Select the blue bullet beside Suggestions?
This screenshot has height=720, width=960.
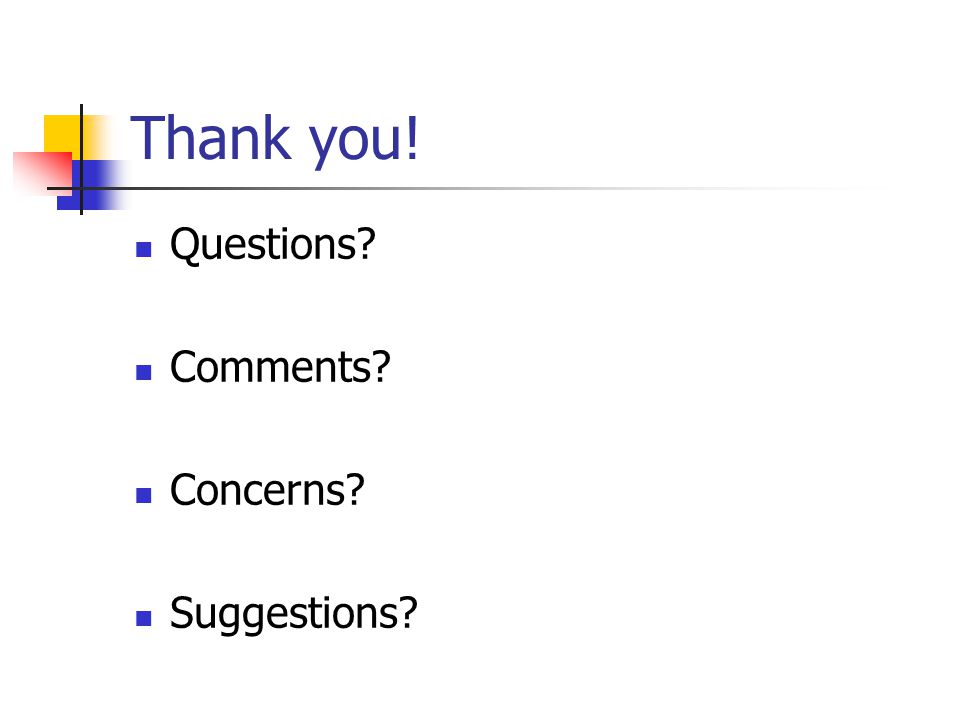pyautogui.click(x=144, y=618)
